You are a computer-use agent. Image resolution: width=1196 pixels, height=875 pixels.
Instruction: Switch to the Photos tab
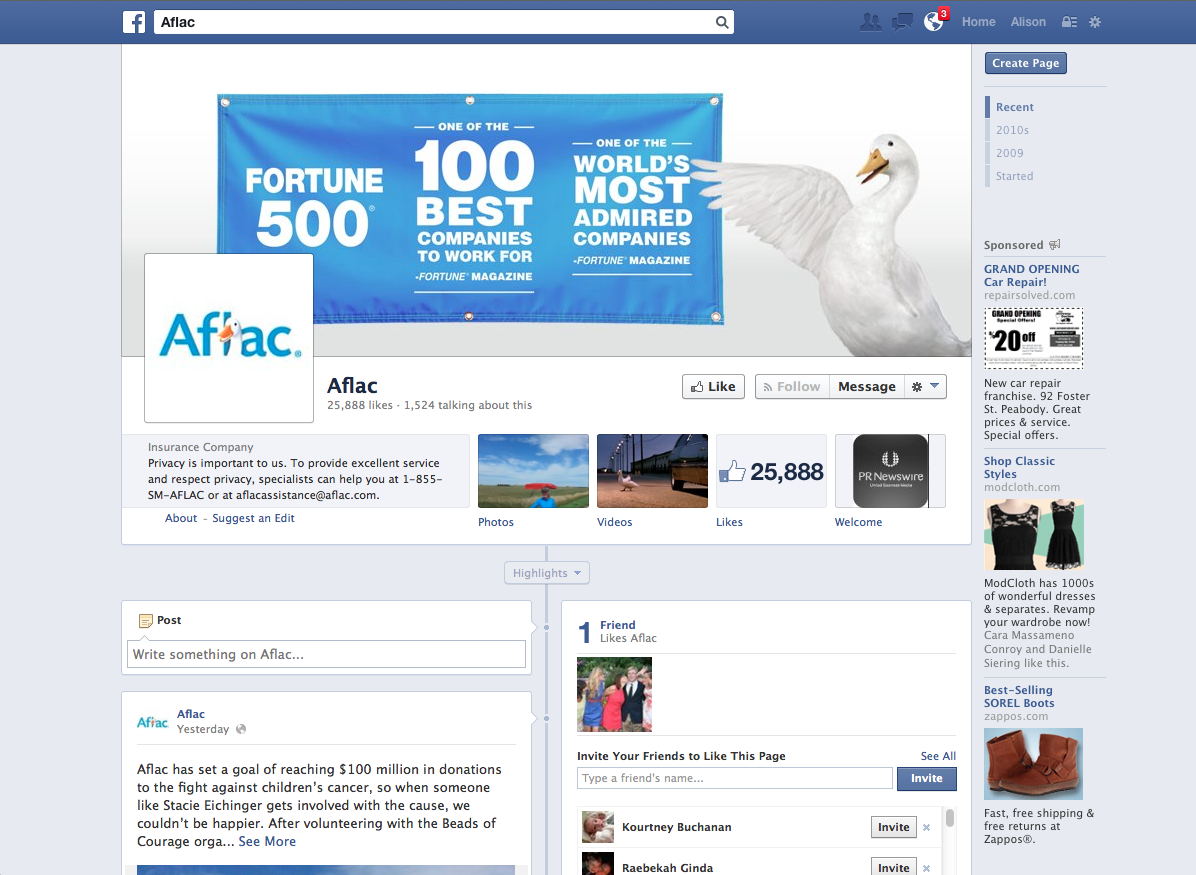point(533,470)
